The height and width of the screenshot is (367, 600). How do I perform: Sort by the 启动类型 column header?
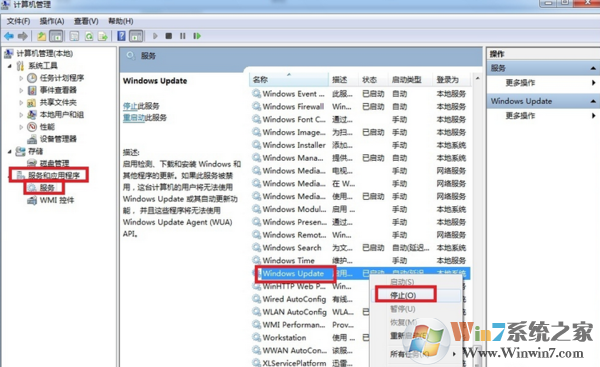[410, 80]
